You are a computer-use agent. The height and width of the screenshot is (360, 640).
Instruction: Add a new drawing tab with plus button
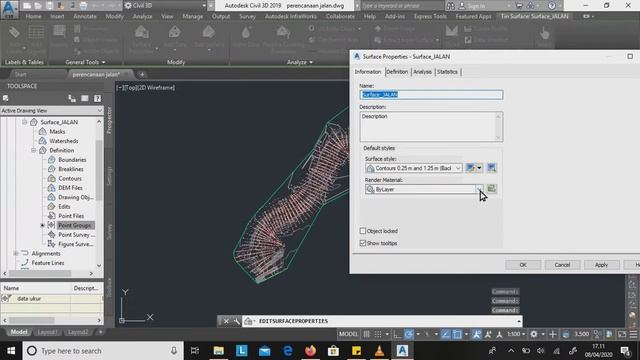click(142, 74)
